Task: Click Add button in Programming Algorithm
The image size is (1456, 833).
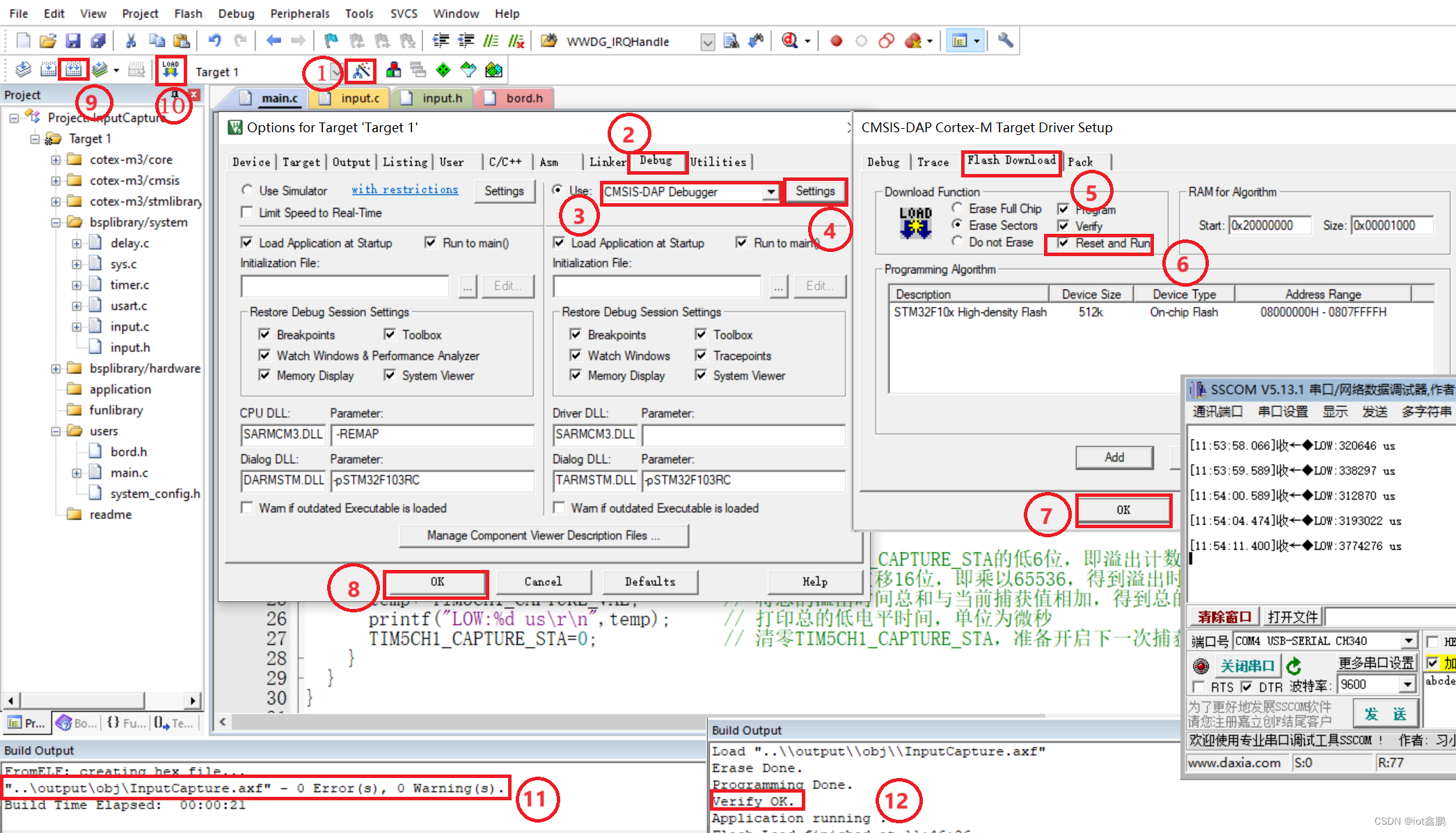Action: pyautogui.click(x=1114, y=457)
